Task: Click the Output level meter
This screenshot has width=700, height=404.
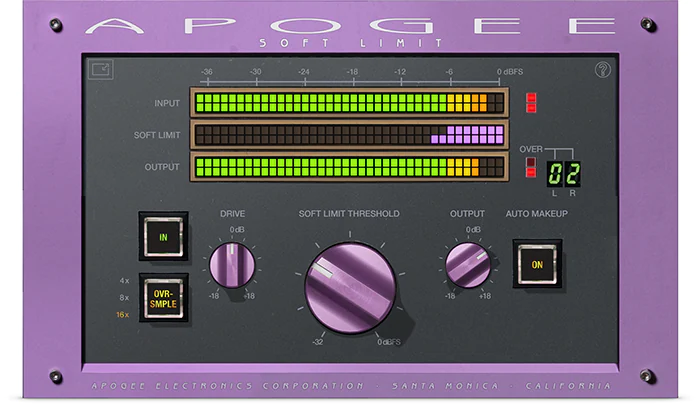Action: [349, 167]
